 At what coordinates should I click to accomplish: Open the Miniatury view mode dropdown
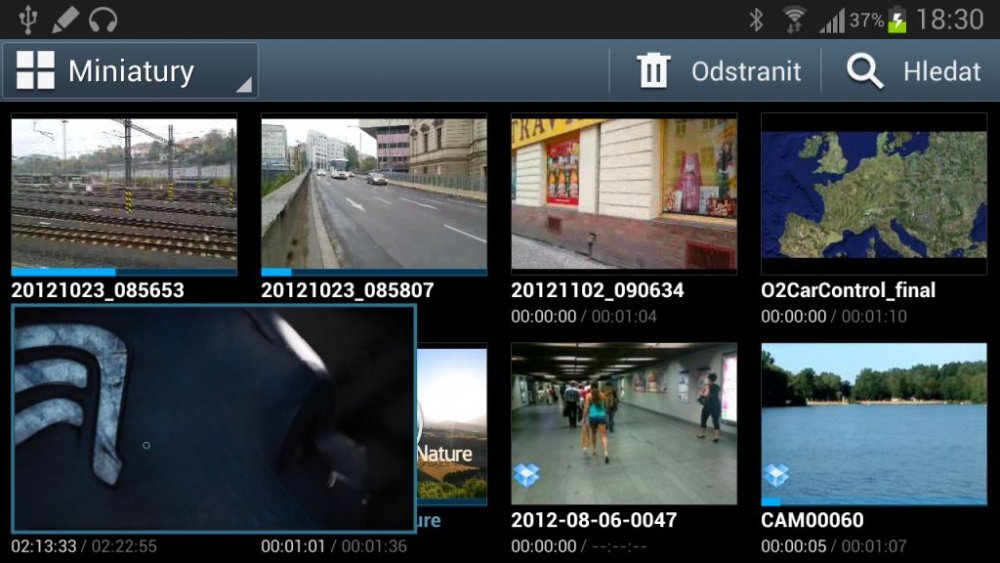coord(130,71)
